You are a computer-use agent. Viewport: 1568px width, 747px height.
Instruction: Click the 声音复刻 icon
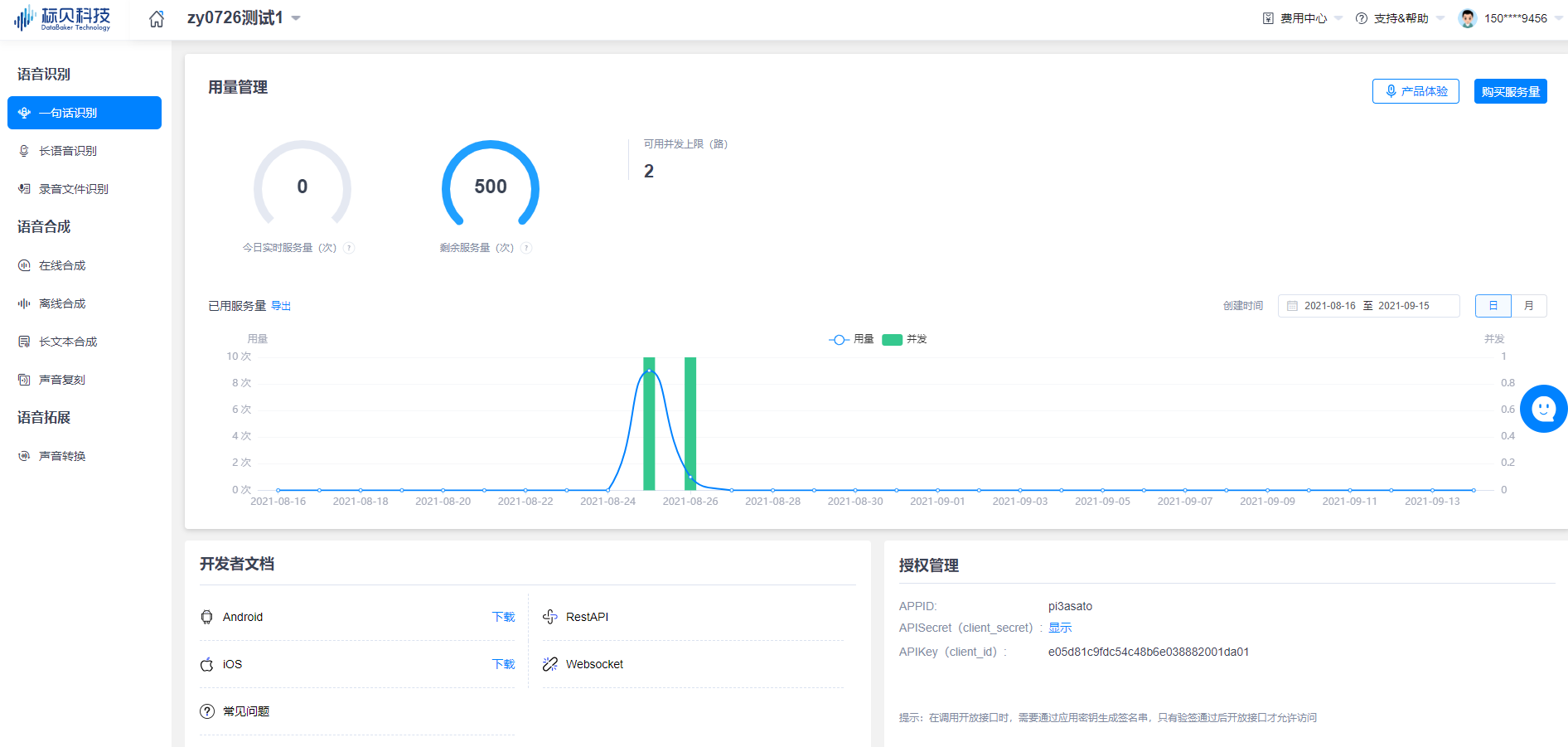pos(24,380)
